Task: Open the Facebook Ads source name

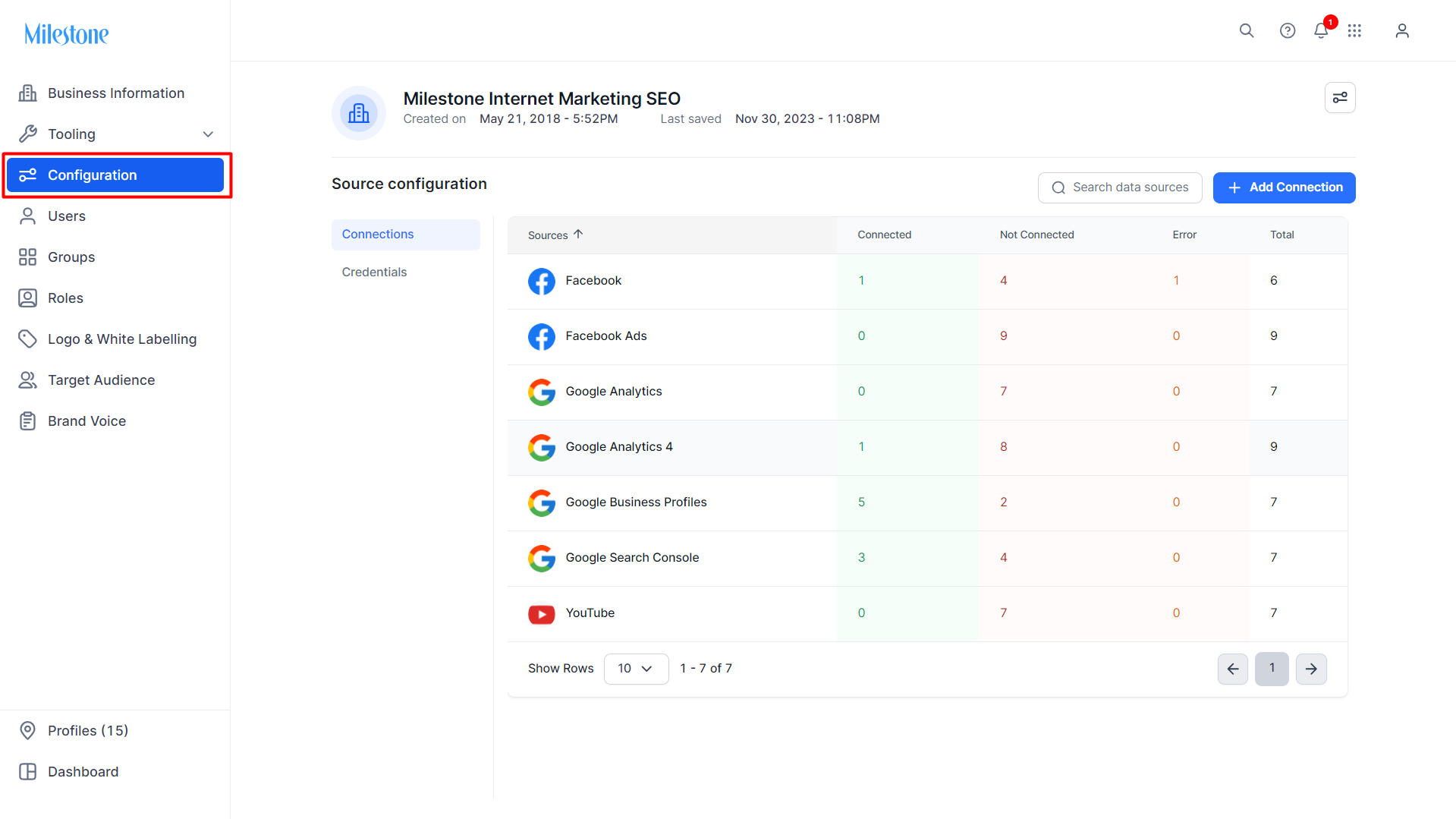Action: coord(606,336)
